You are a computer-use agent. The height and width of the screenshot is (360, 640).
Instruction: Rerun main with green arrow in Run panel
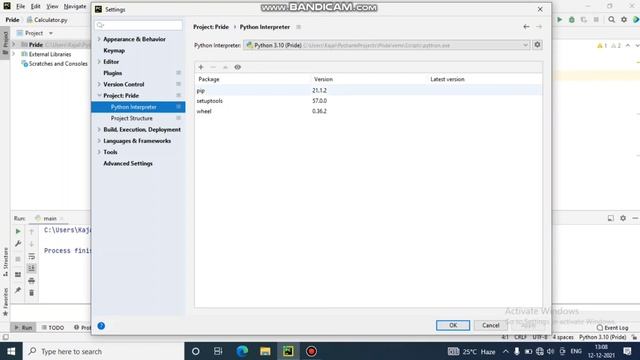tap(18, 231)
